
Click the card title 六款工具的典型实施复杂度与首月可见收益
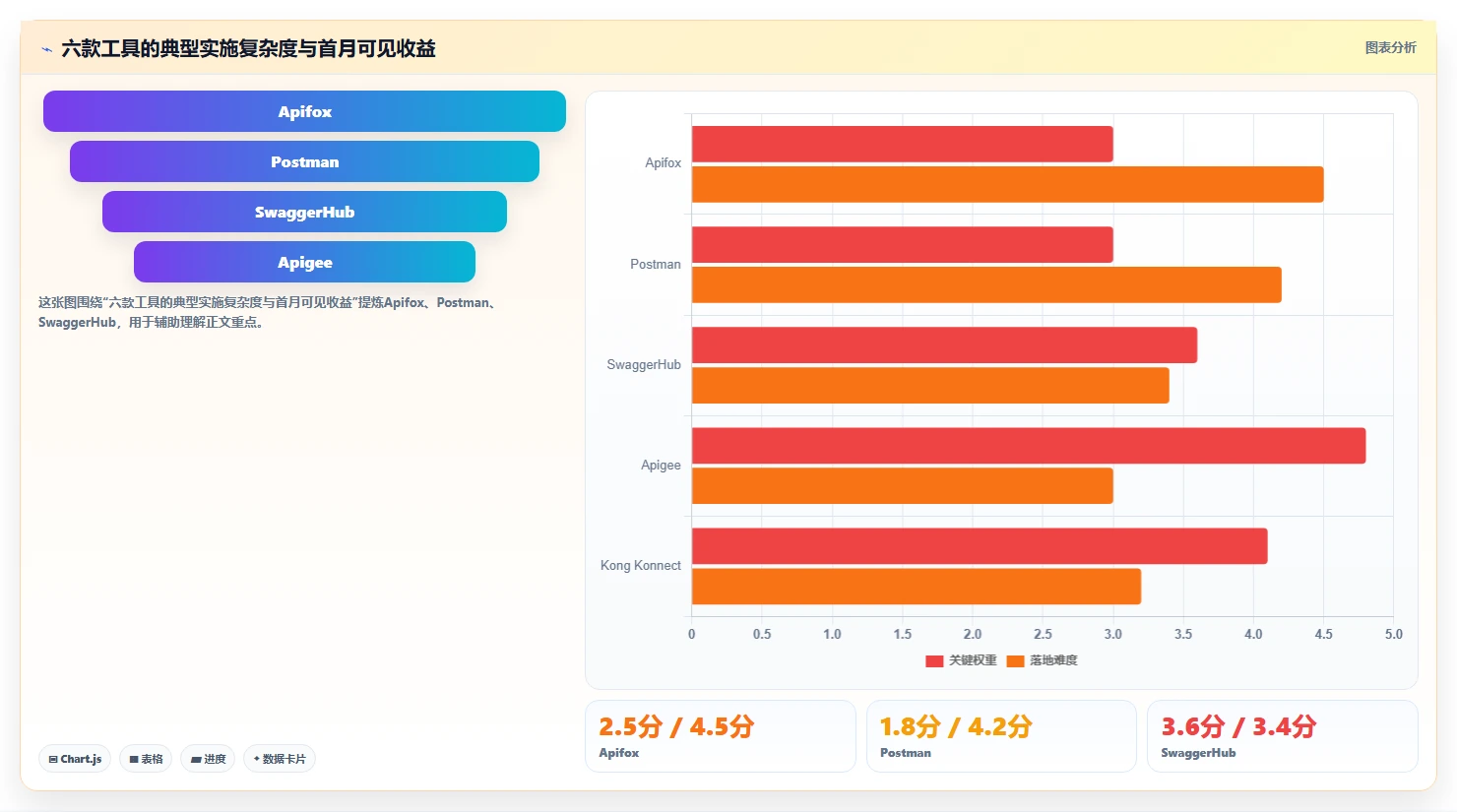coord(248,48)
